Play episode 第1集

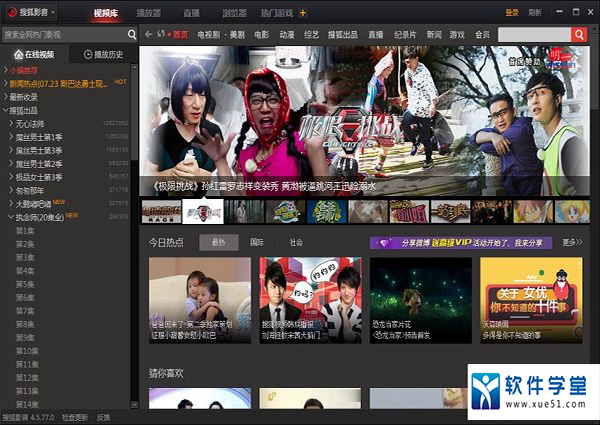pos(25,231)
